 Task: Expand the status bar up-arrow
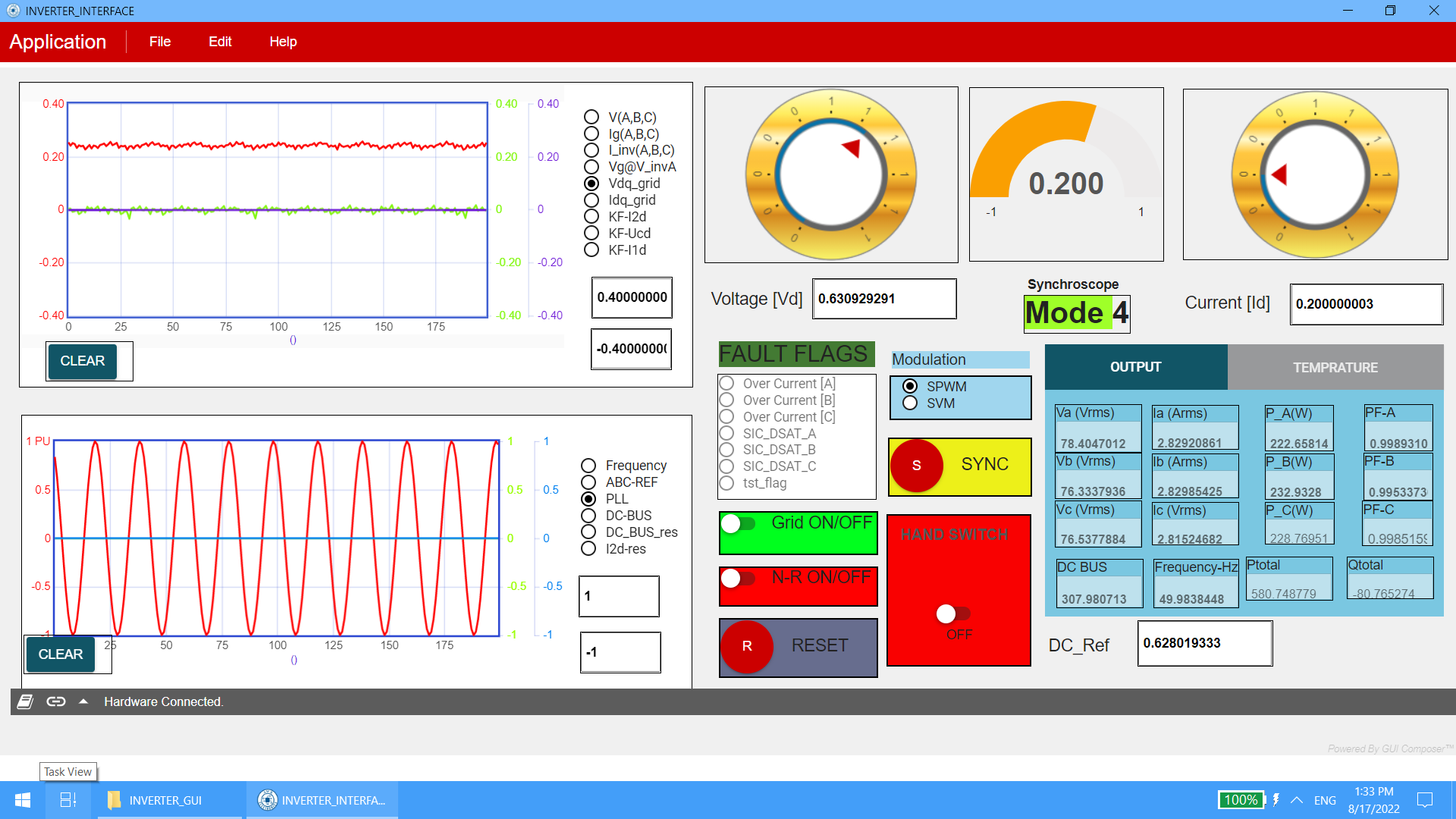click(83, 701)
